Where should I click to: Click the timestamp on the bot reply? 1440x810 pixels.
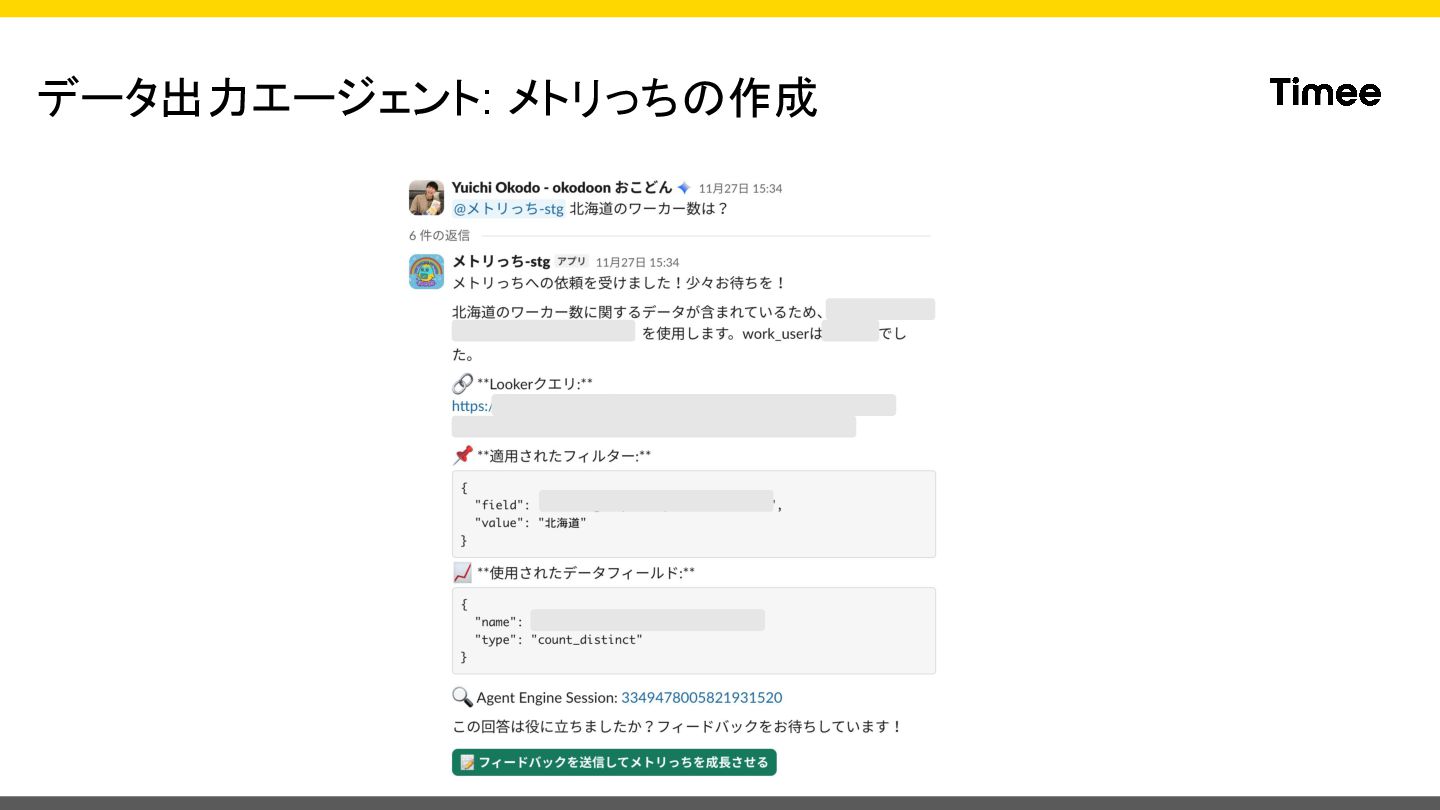(x=637, y=263)
